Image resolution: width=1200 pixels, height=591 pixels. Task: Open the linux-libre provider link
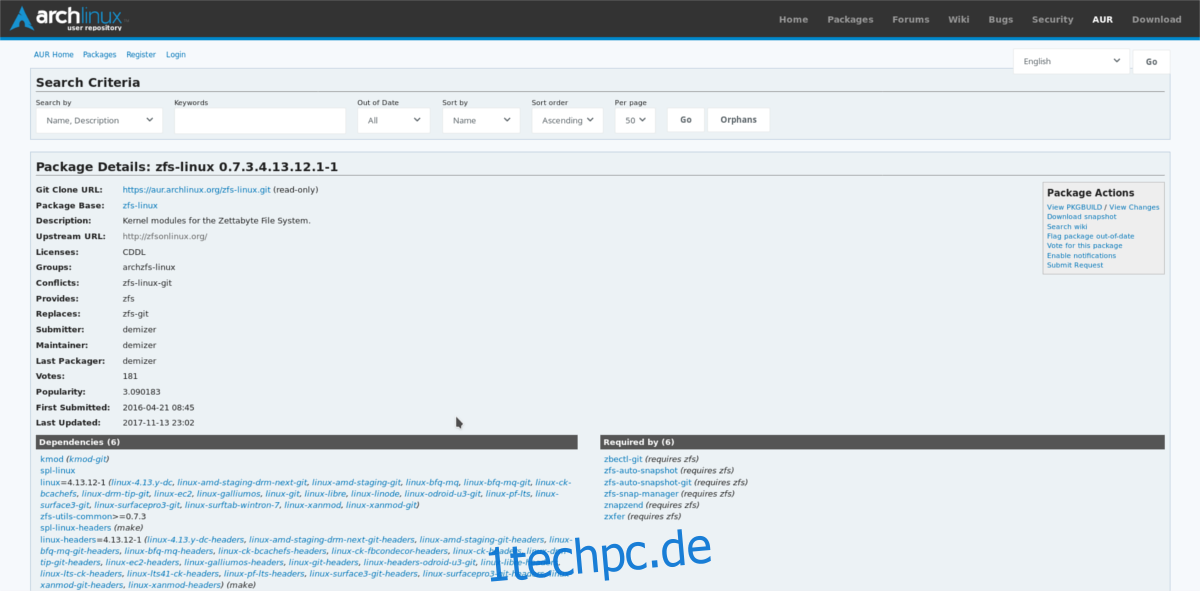tap(325, 494)
